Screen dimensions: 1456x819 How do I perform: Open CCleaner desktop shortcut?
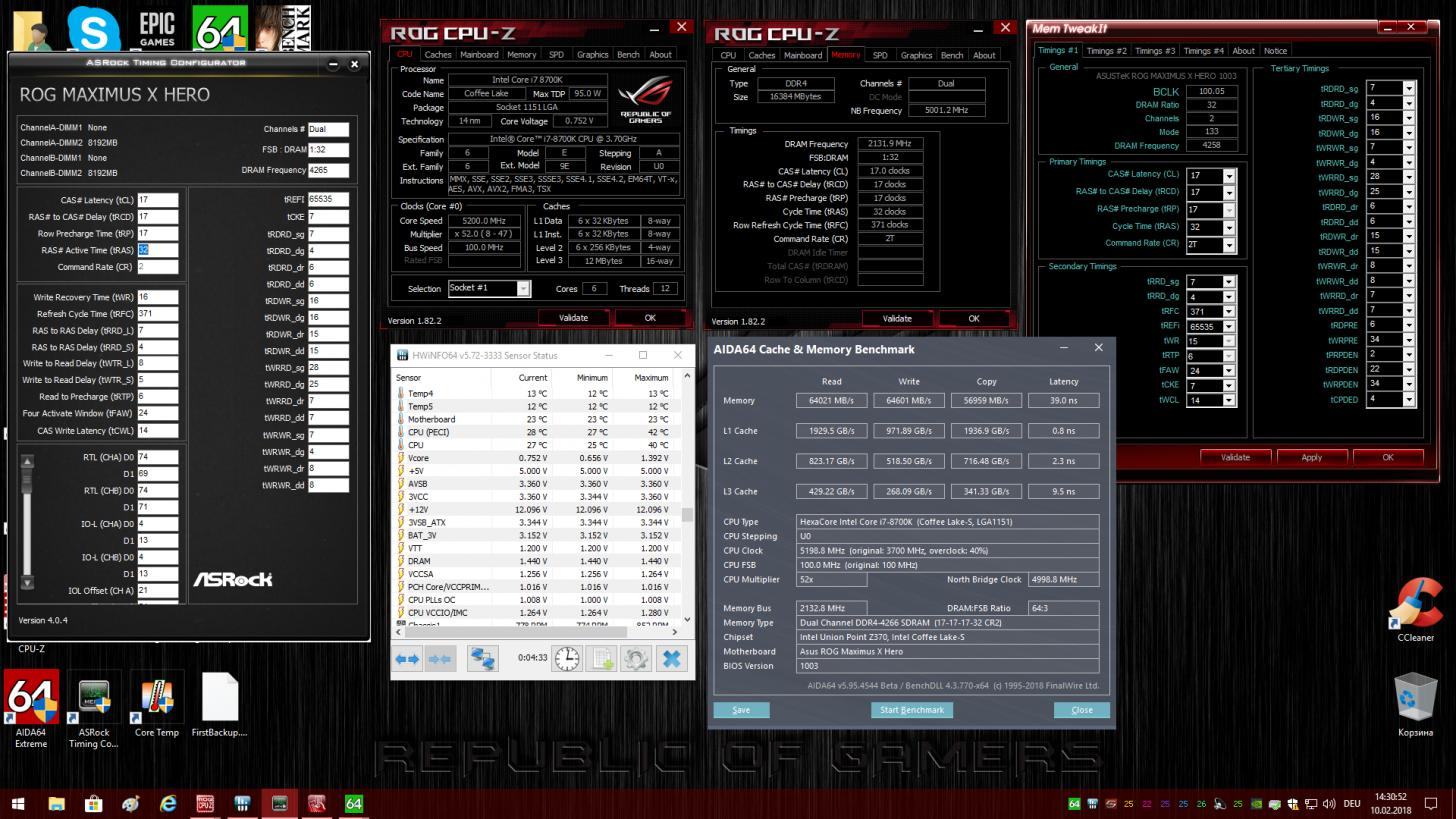point(1415,610)
